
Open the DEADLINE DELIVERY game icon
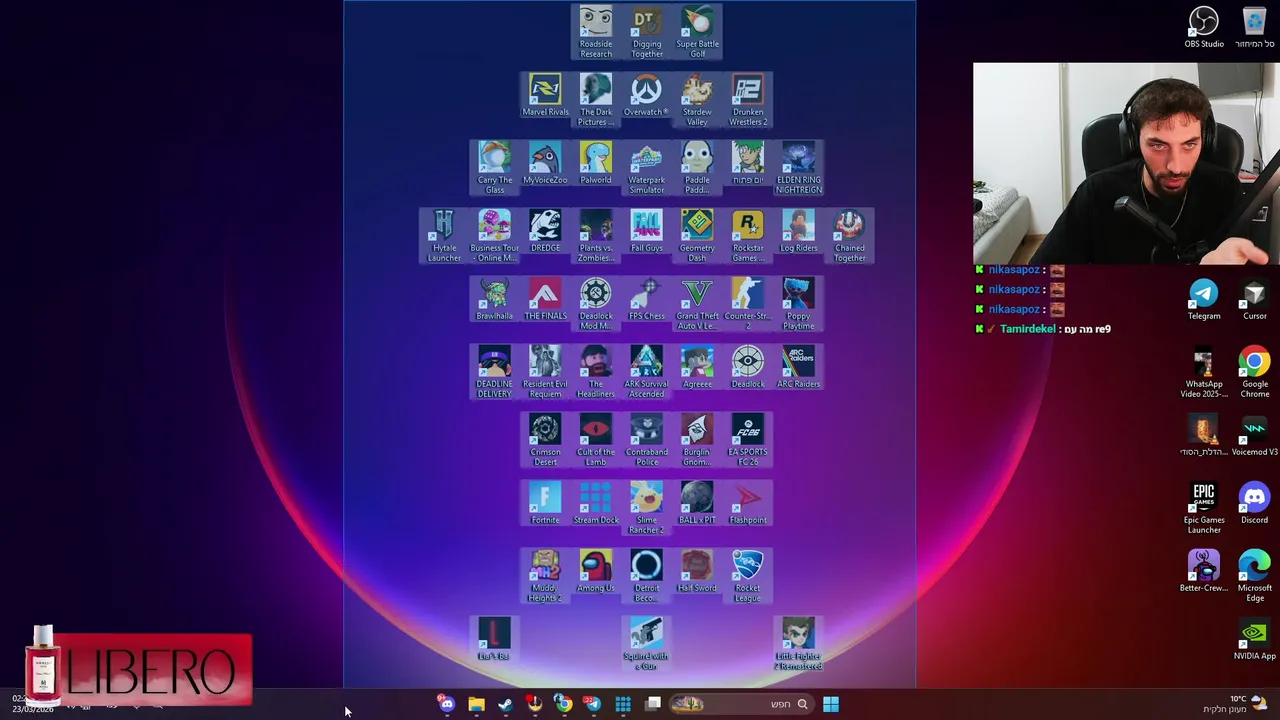coord(494,372)
